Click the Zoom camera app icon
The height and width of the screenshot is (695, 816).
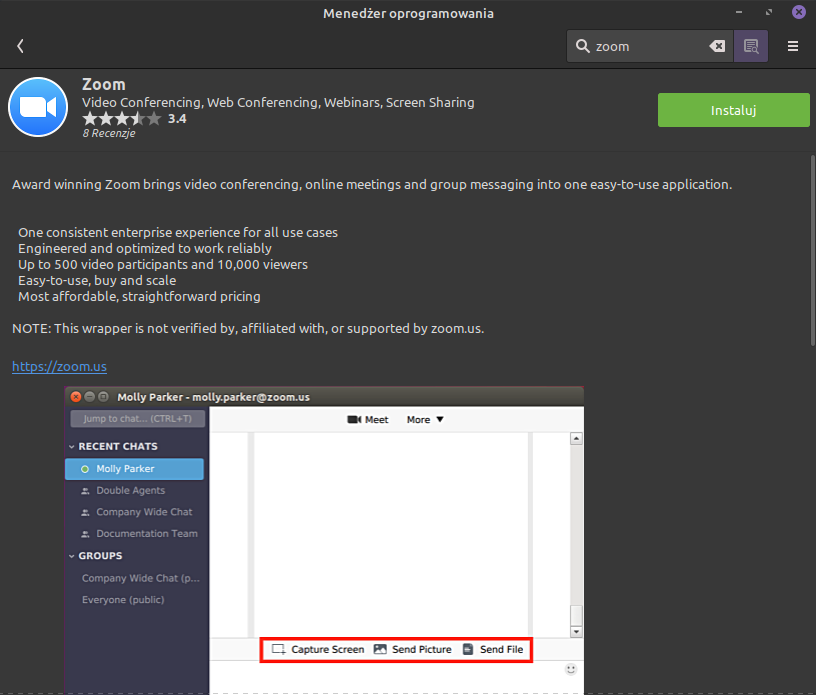(37, 107)
